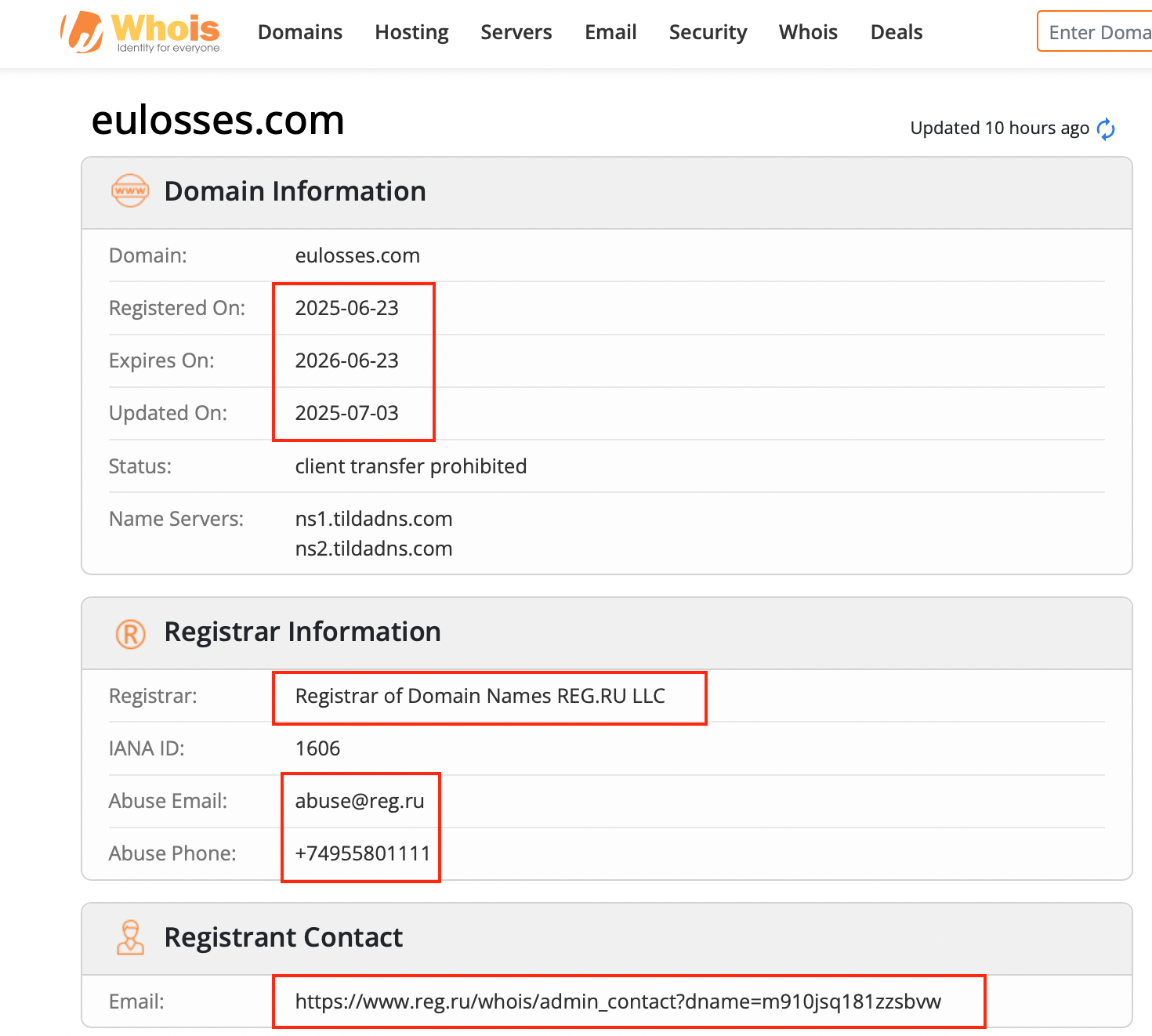Screen dimensions: 1152x1036
Task: Click the 'Abuse Phone:' label
Action: click(x=172, y=853)
